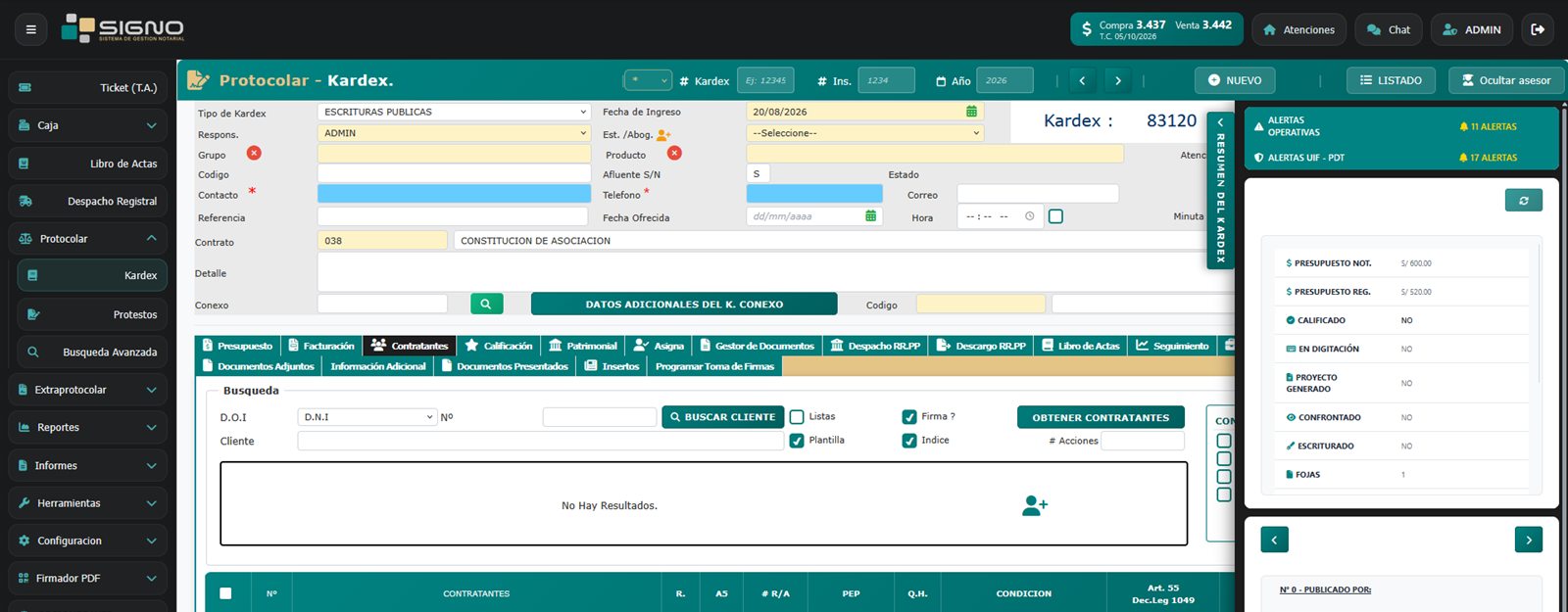
Task: Open the hamburger menu icon
Action: [30, 29]
